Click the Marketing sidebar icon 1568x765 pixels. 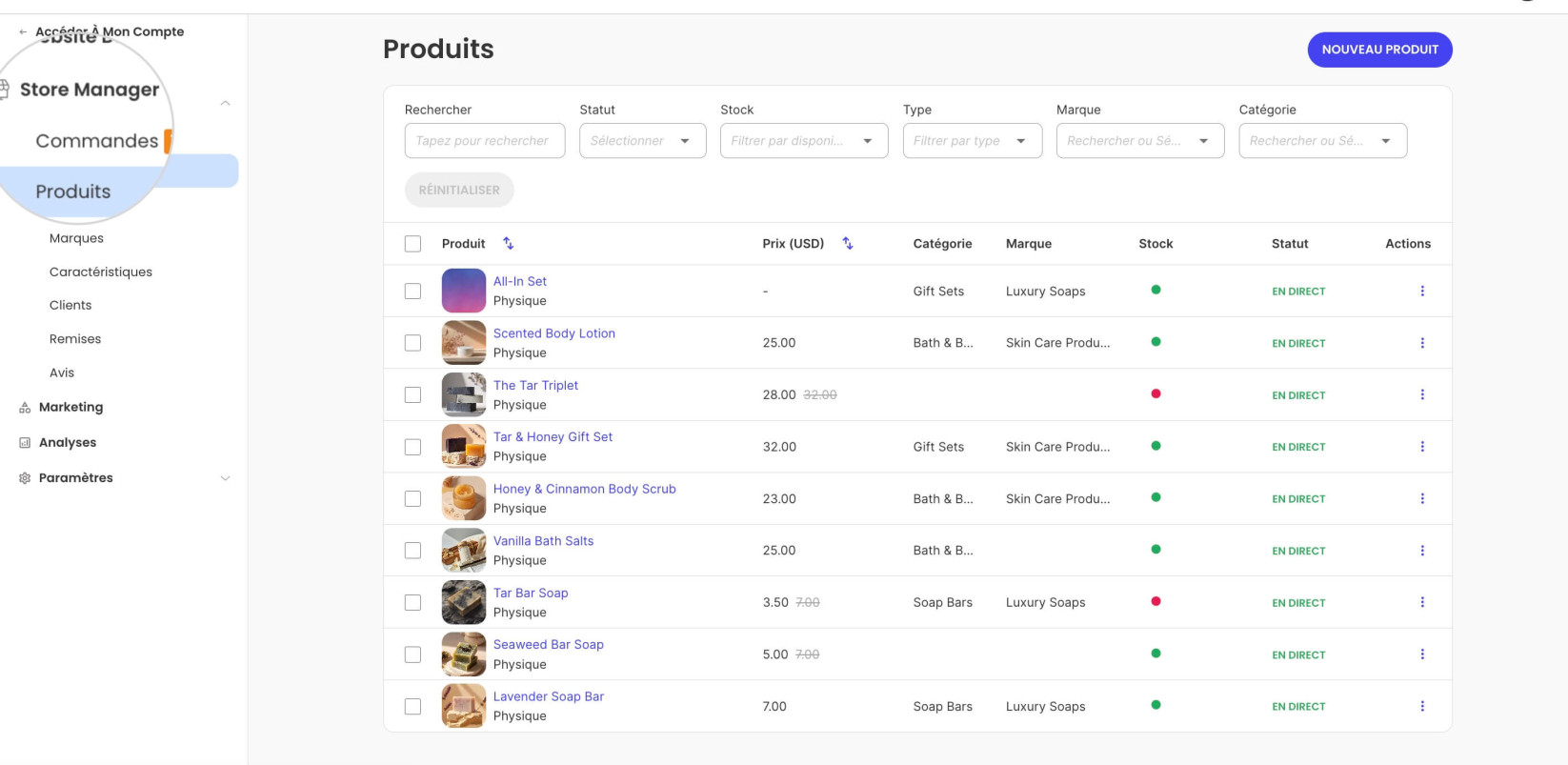click(25, 408)
